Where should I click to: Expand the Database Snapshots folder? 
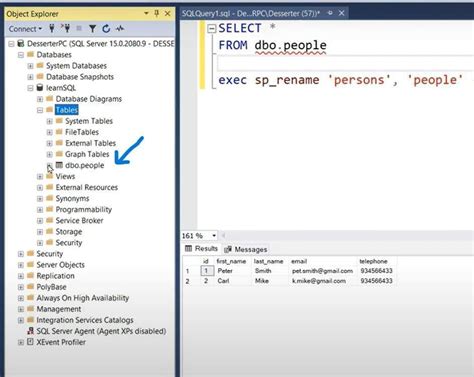pos(30,77)
